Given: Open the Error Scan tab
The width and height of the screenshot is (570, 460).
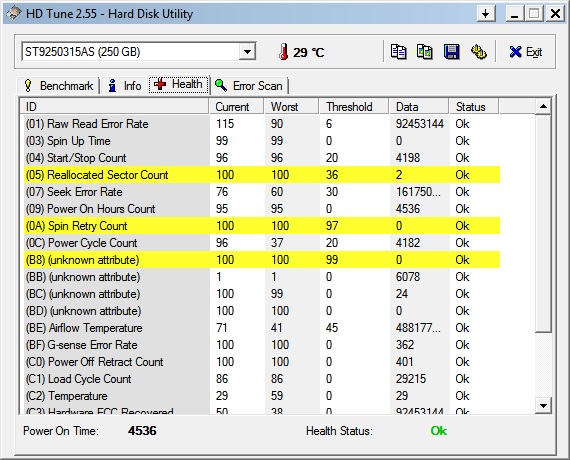Looking at the screenshot, I should [249, 86].
